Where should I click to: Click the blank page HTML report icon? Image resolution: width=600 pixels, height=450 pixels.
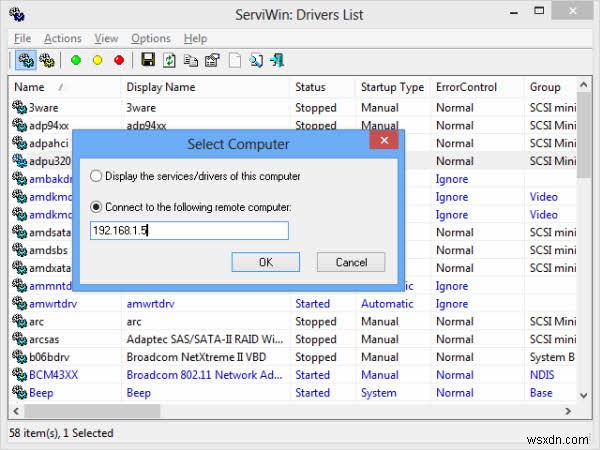coord(235,60)
